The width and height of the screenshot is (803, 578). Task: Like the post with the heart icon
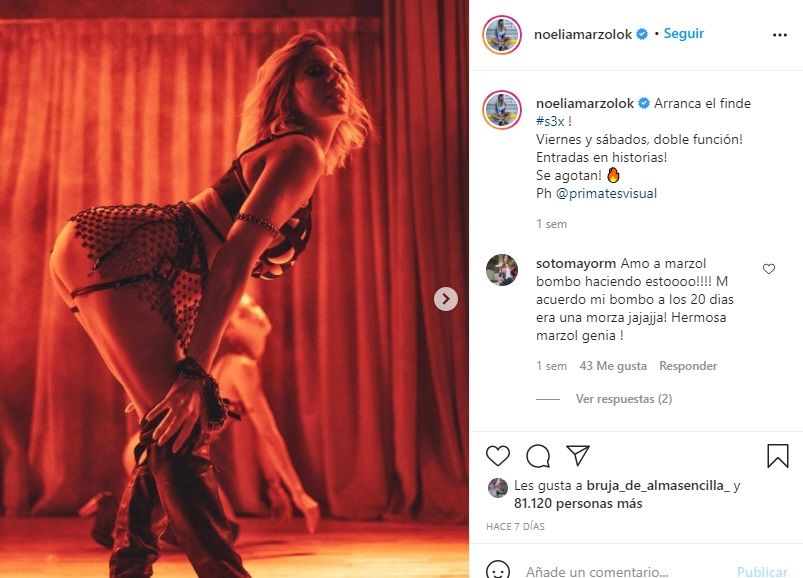click(498, 456)
